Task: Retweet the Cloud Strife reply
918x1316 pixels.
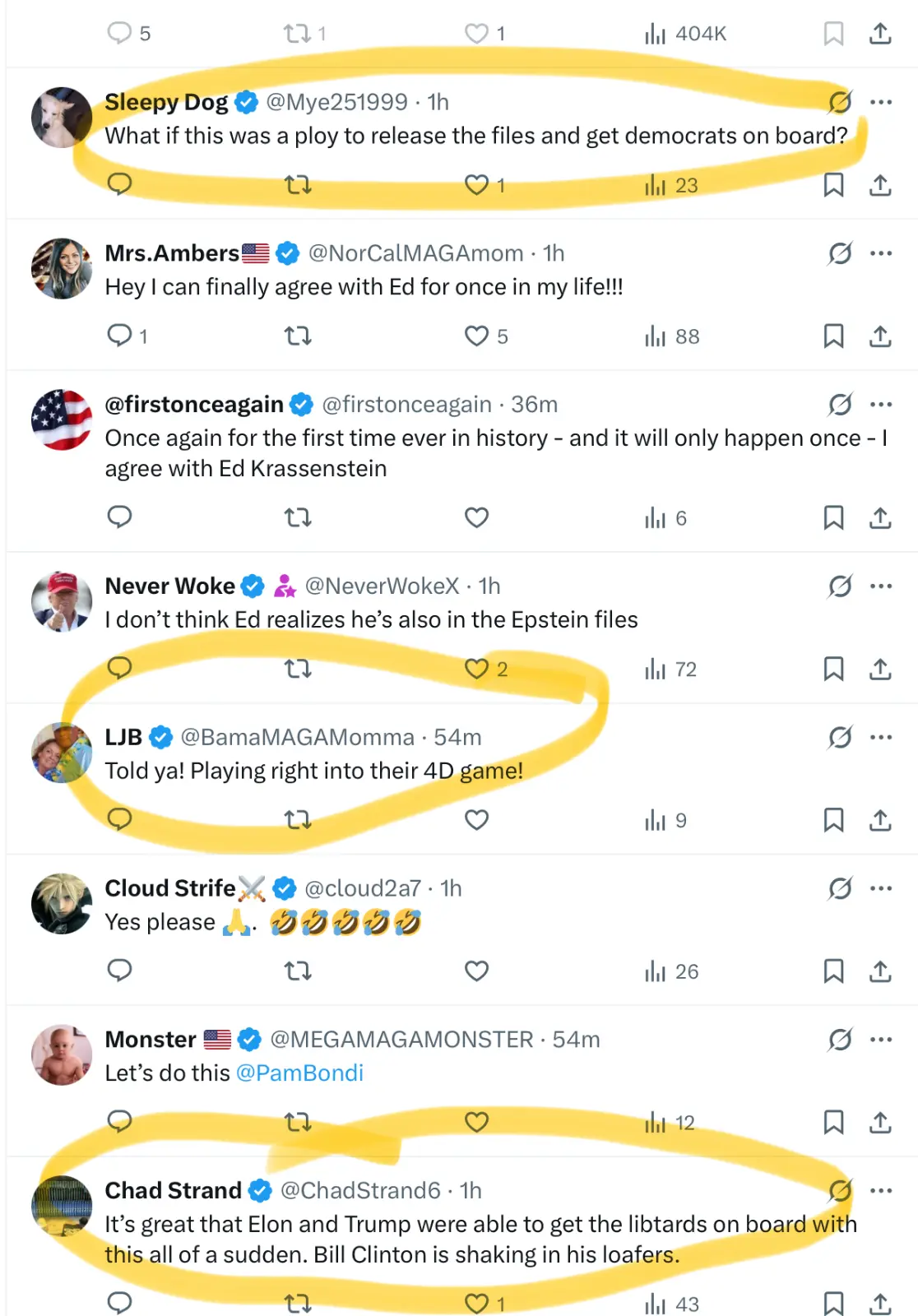Action: (x=298, y=971)
